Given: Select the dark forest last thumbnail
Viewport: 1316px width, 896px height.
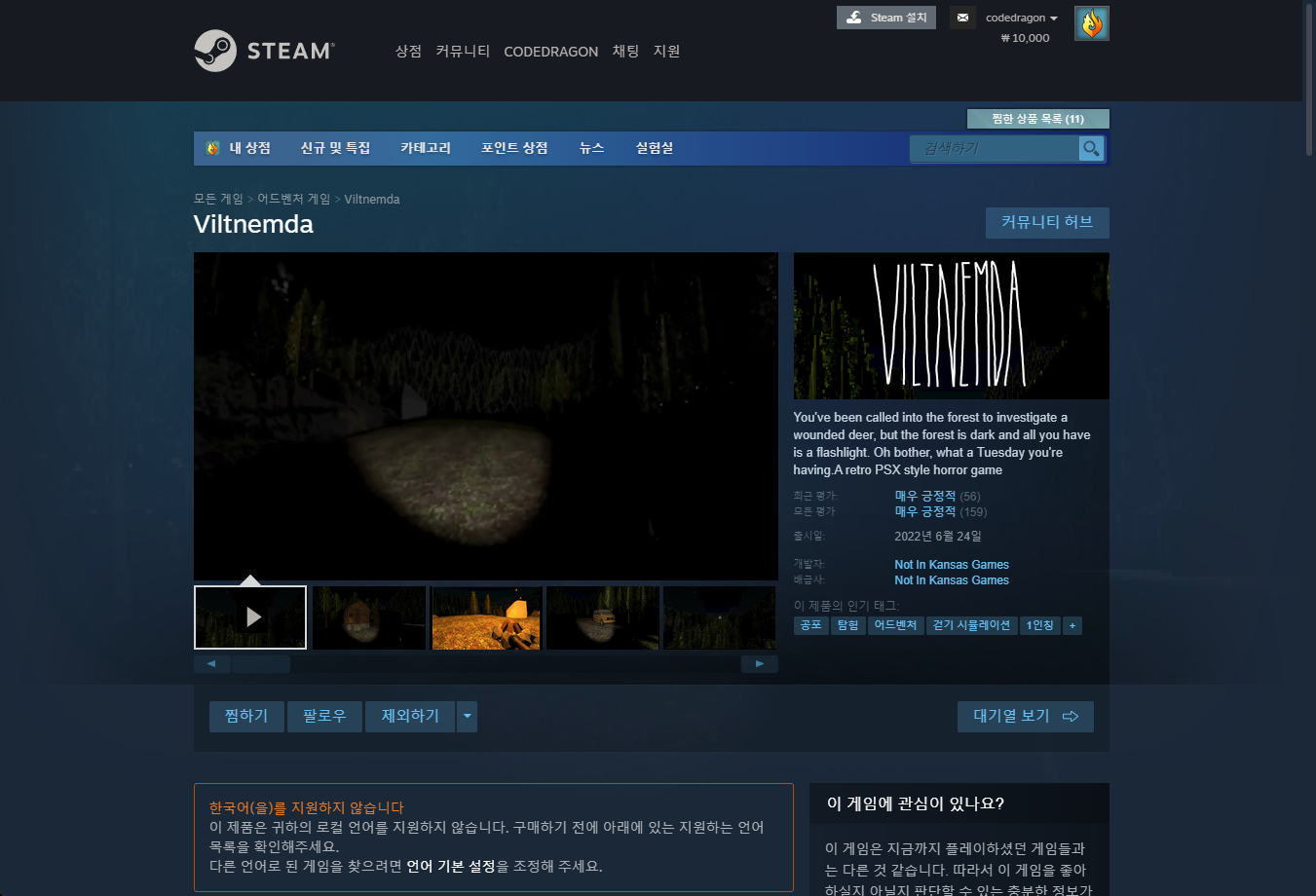Looking at the screenshot, I should (720, 617).
